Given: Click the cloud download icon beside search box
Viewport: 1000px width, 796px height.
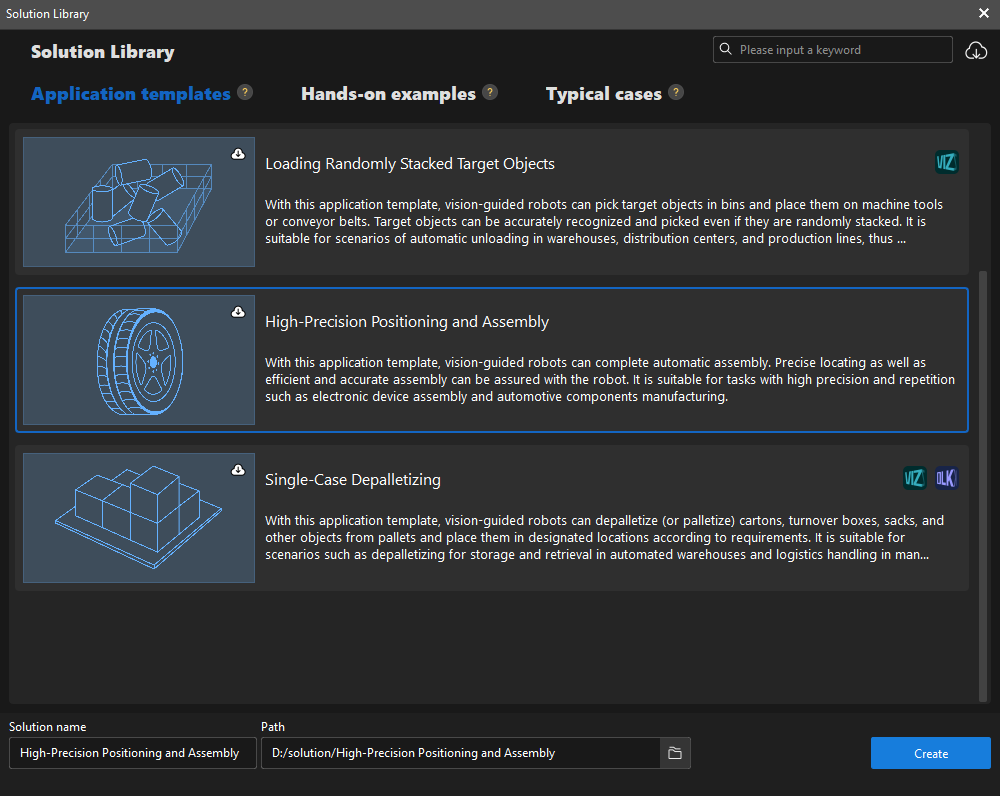Looking at the screenshot, I should coord(975,51).
